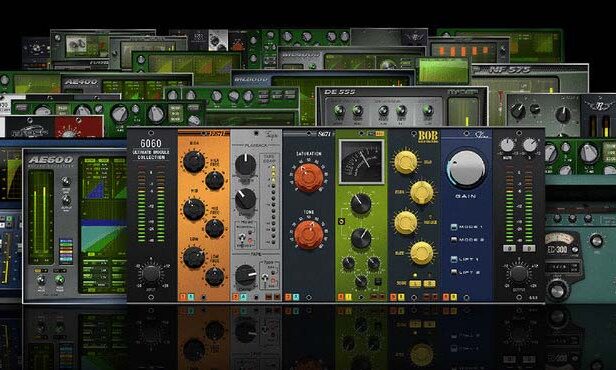Click the MID FREQ knob on orange EQ

pos(214,228)
